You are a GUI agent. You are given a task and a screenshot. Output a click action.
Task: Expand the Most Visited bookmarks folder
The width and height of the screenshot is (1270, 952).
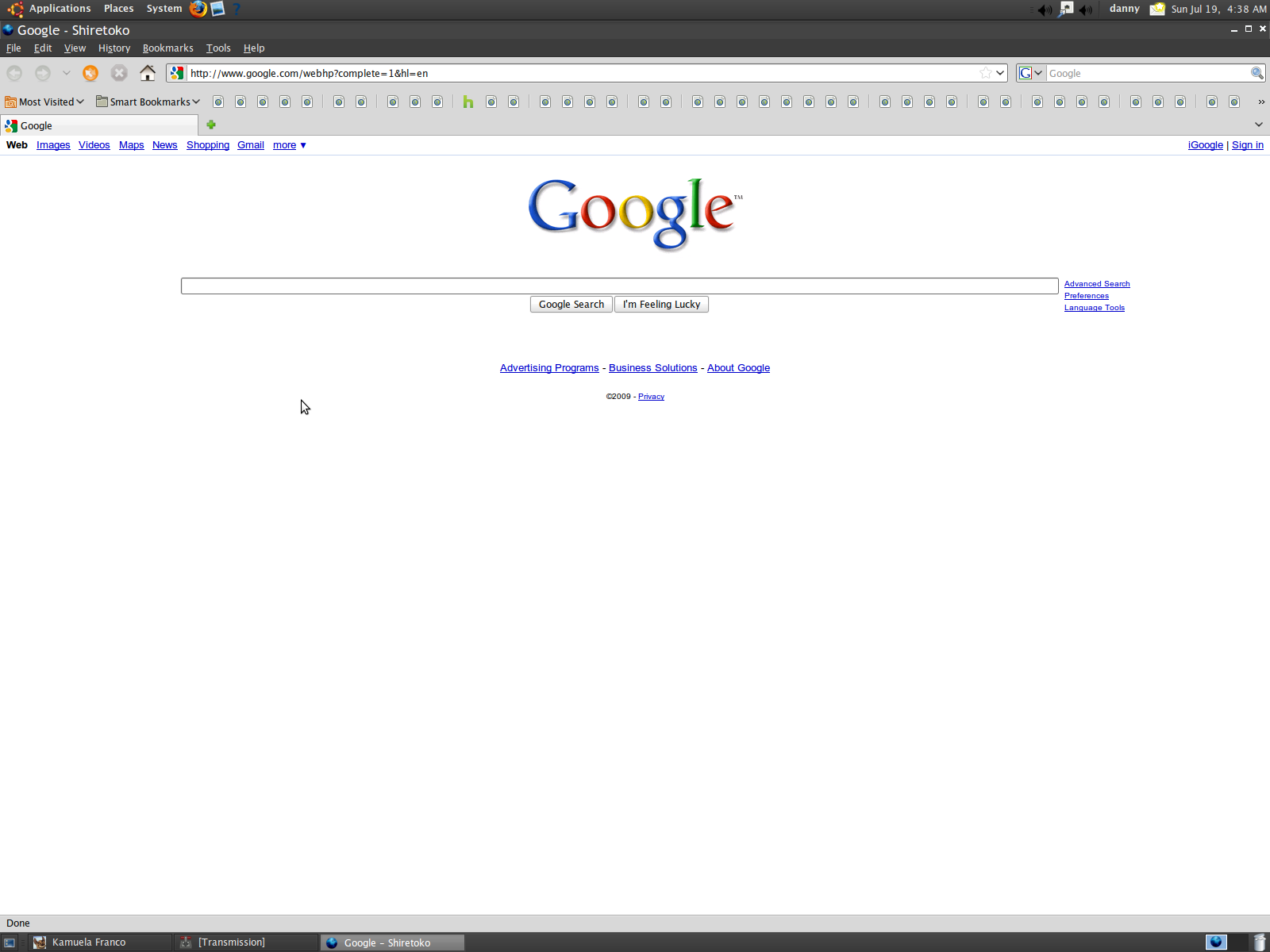point(44,102)
